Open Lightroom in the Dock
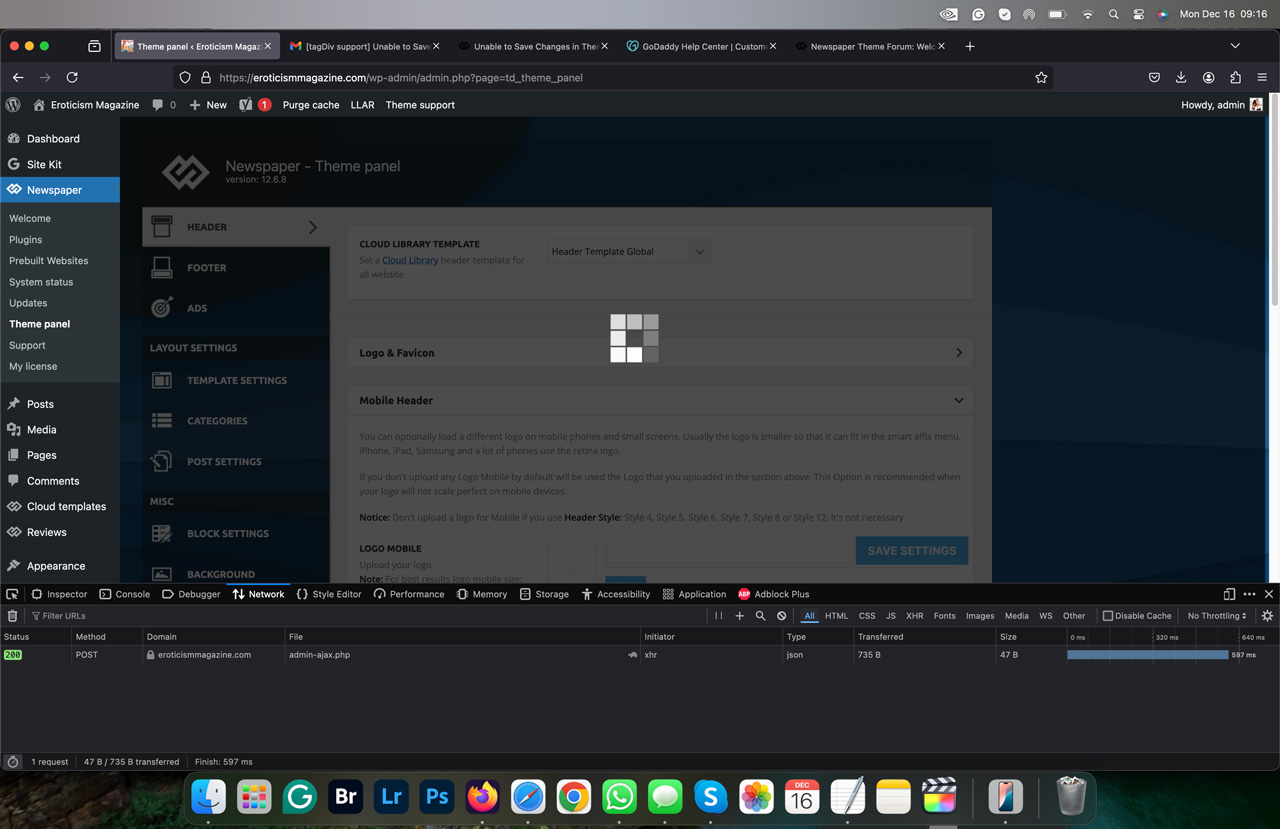This screenshot has width=1280, height=829. pos(391,797)
